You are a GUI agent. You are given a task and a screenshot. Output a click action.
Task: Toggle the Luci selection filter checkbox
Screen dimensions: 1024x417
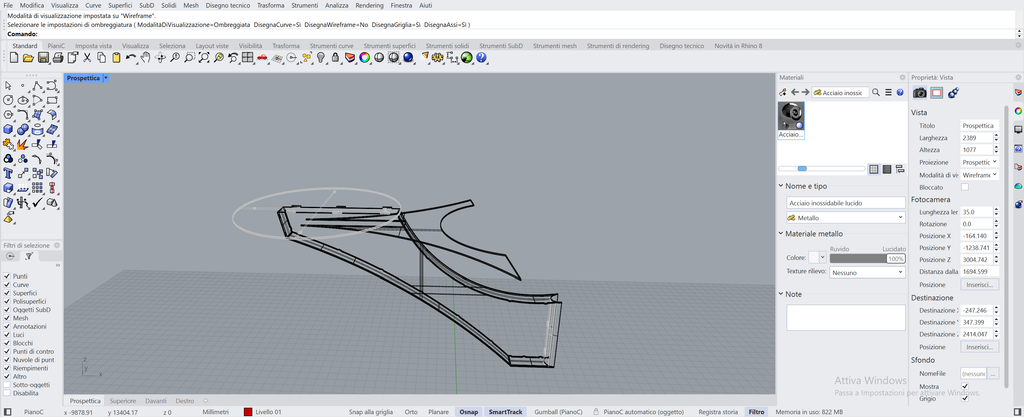pos(7,335)
